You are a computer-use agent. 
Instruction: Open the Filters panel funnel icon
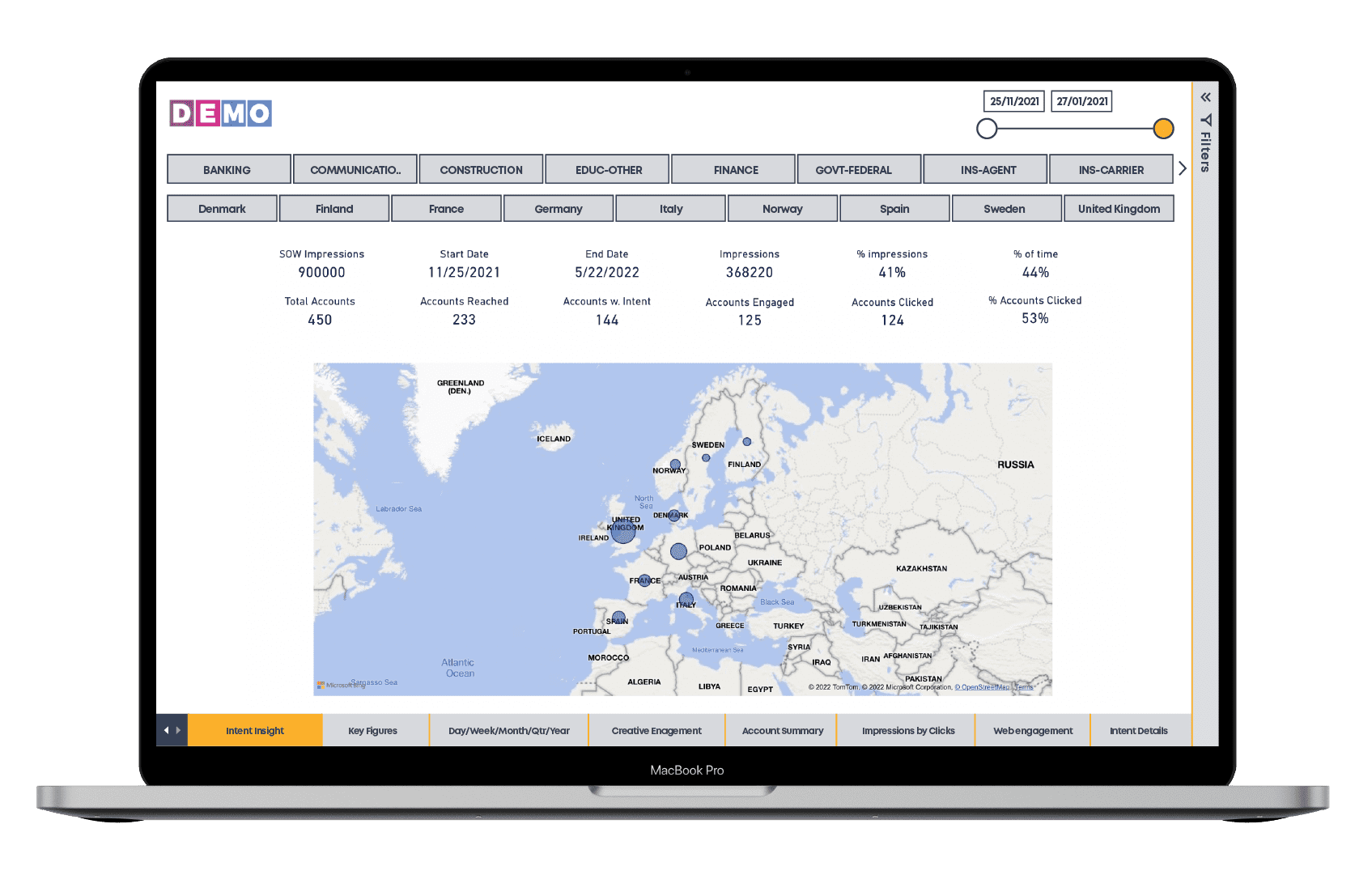point(1205,120)
